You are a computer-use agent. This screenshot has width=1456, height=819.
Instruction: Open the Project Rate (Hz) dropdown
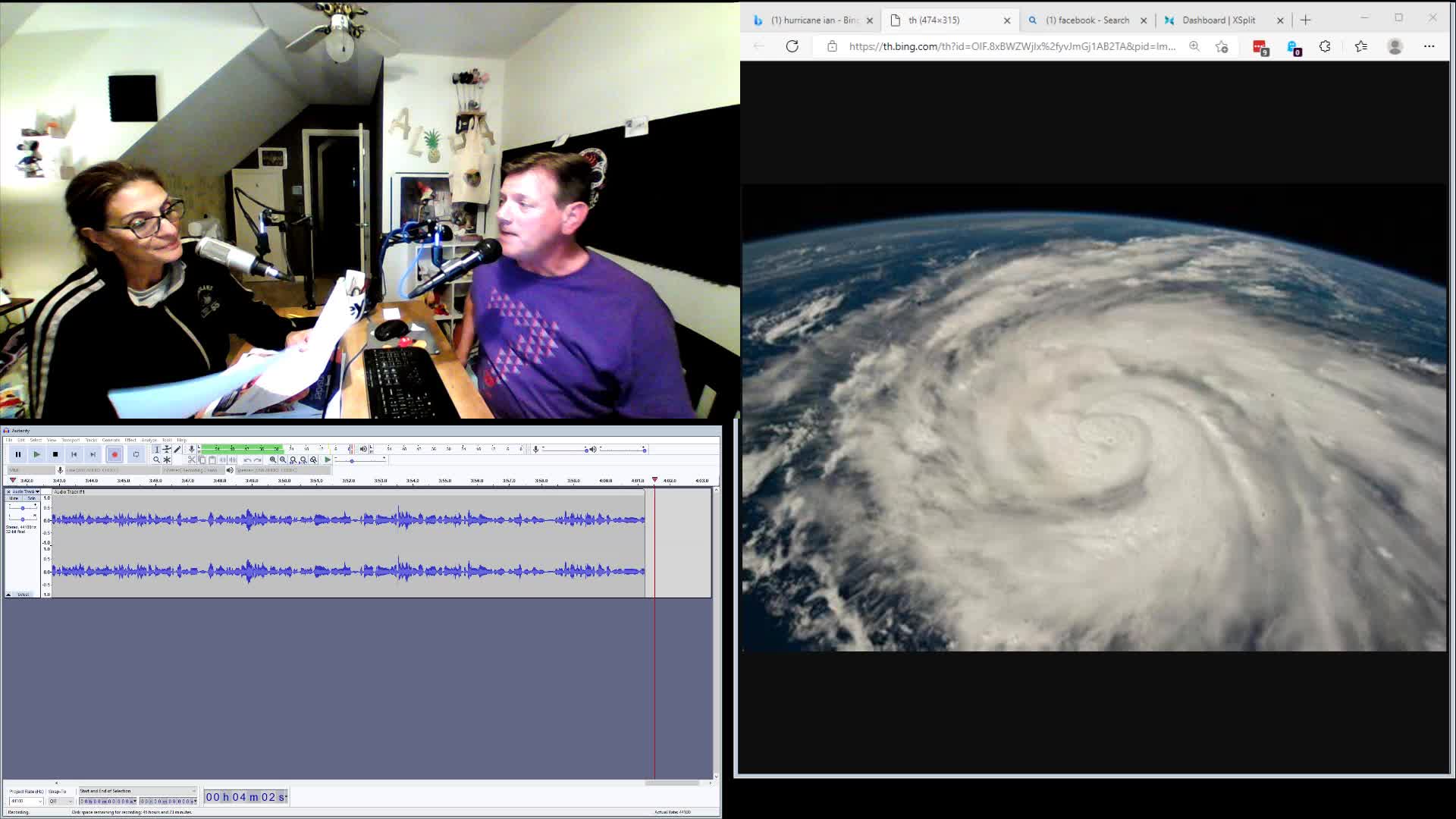[x=27, y=801]
